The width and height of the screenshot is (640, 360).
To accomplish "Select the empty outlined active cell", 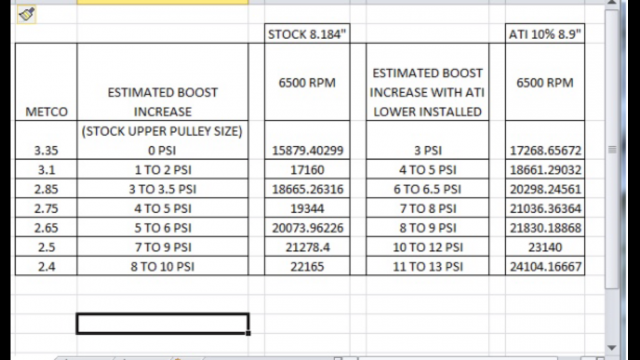I will click(x=162, y=324).
